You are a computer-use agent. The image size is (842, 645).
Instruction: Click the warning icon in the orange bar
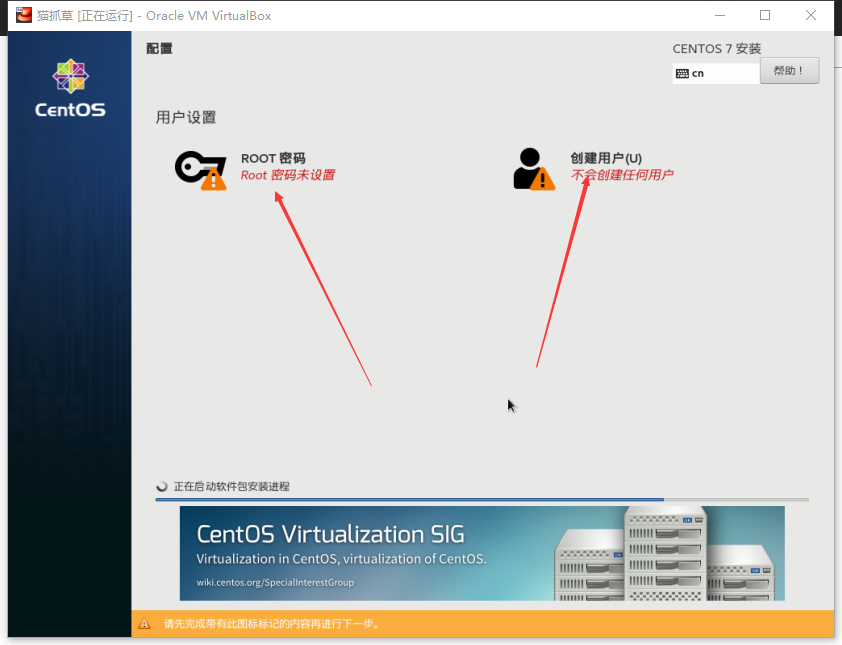click(144, 624)
